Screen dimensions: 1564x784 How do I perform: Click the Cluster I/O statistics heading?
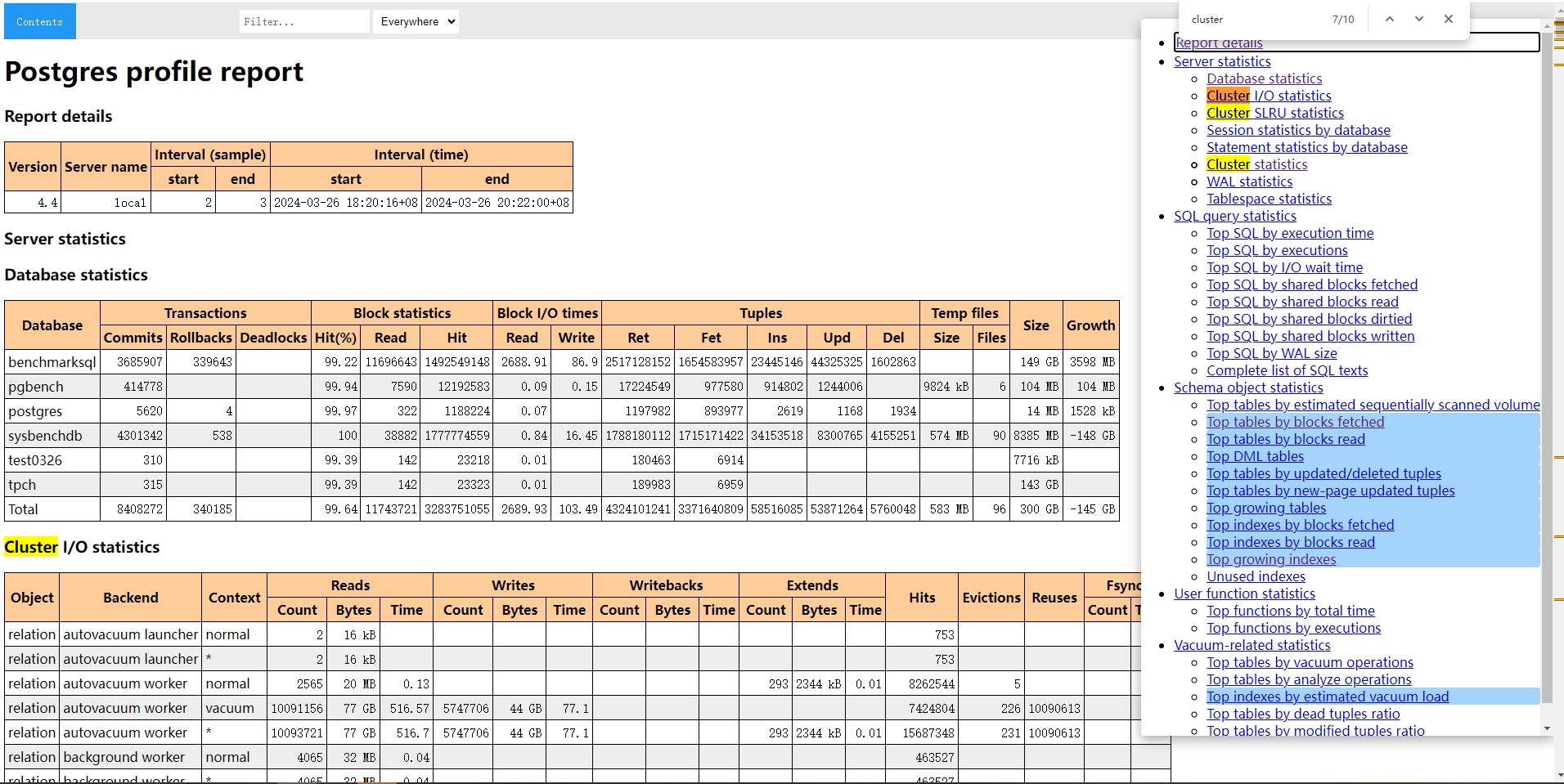(82, 547)
